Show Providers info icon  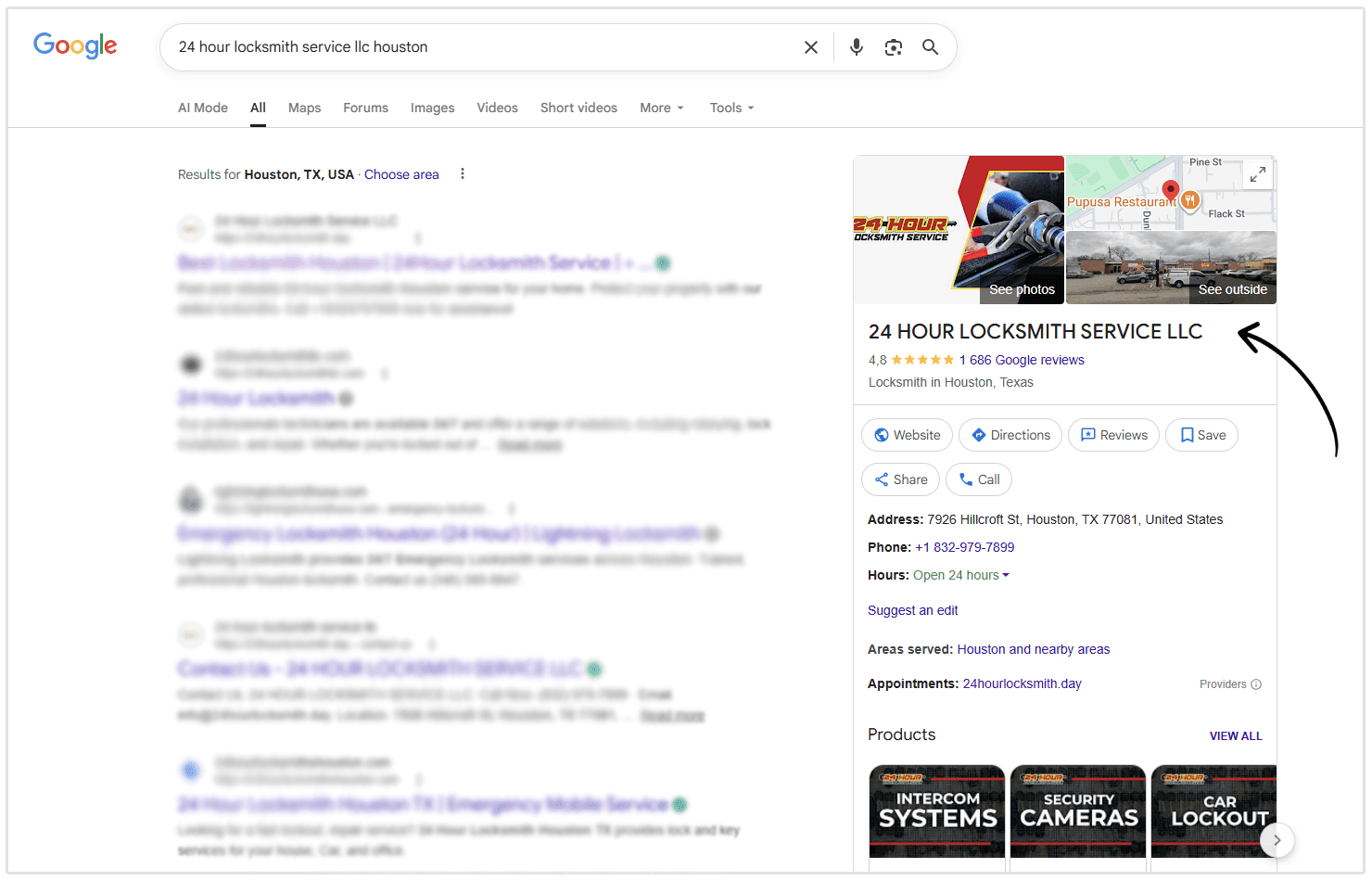point(1256,684)
